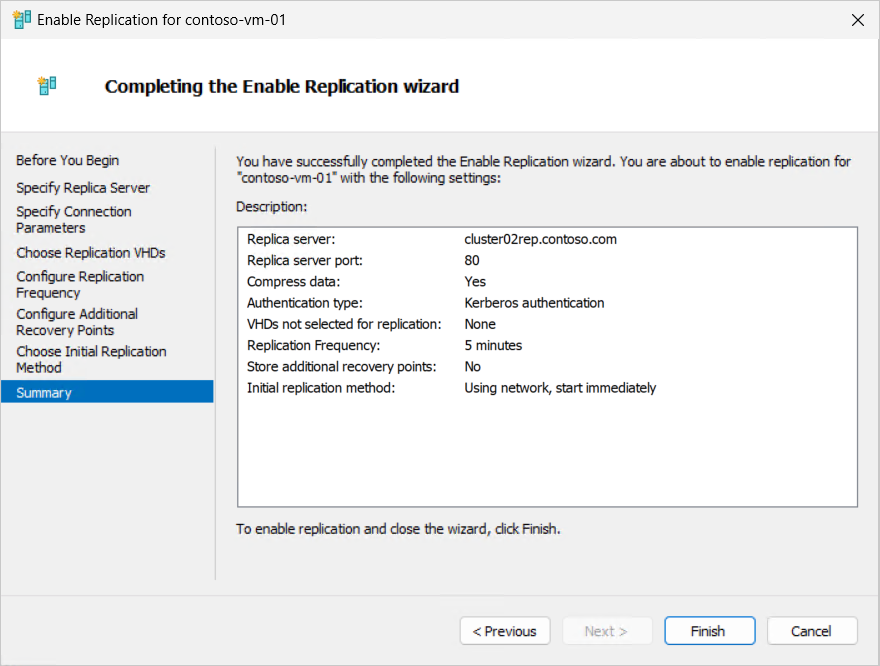The width and height of the screenshot is (880, 666).
Task: Click the Finish button to enable replication
Action: (709, 631)
